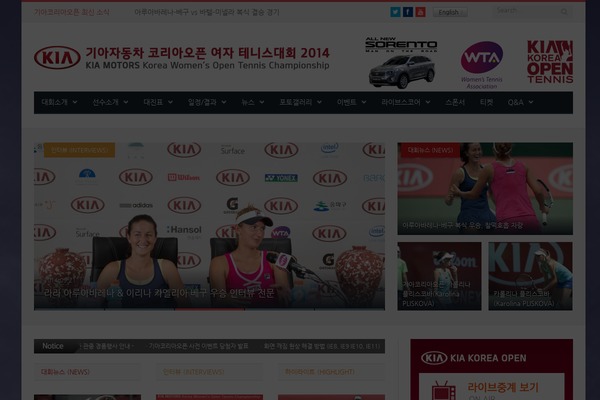Open the All New Sorento car ad
Image resolution: width=600 pixels, height=400 pixels.
point(401,63)
